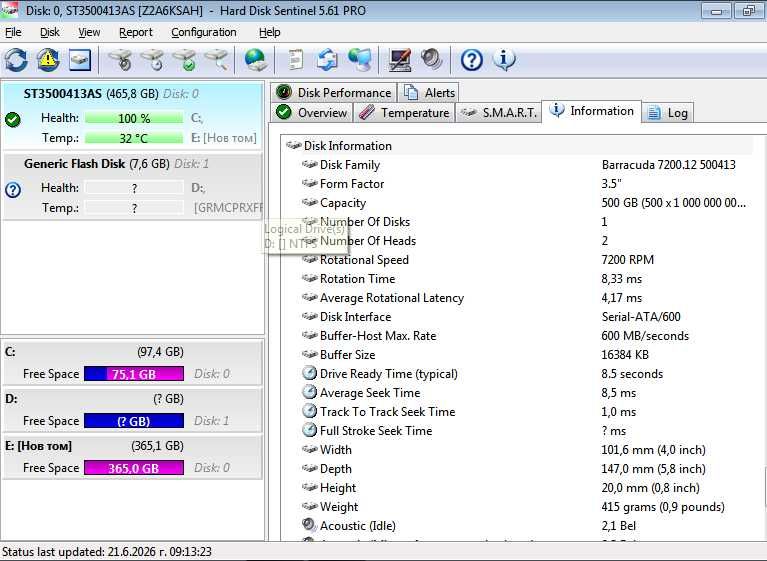The image size is (767, 561).
Task: Click the globe with disk toolbar icon
Action: tap(255, 60)
